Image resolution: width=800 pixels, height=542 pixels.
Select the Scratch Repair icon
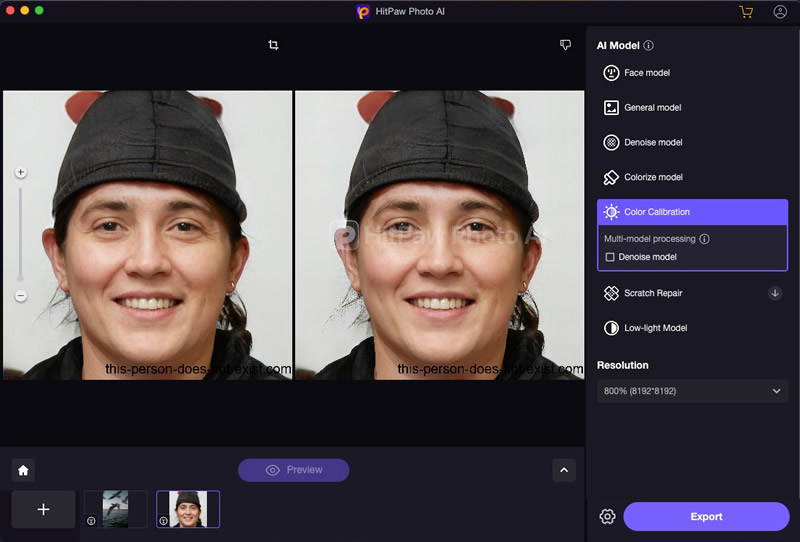coord(611,293)
